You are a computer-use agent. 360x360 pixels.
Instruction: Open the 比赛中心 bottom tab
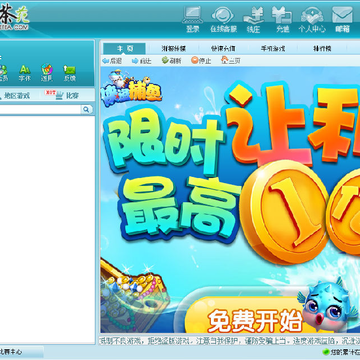pos(21,352)
